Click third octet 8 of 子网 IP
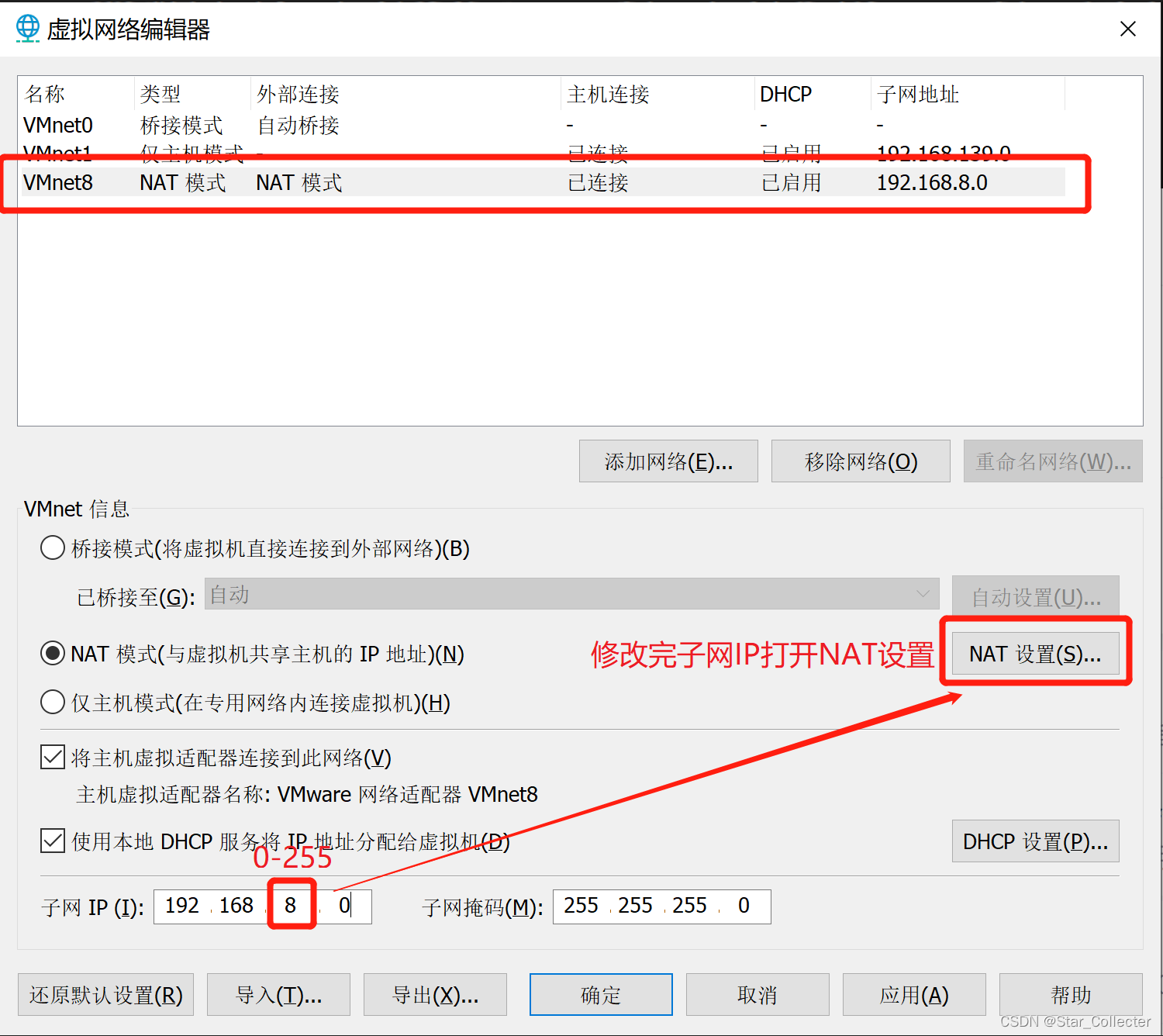Image resolution: width=1163 pixels, height=1036 pixels. 291,906
